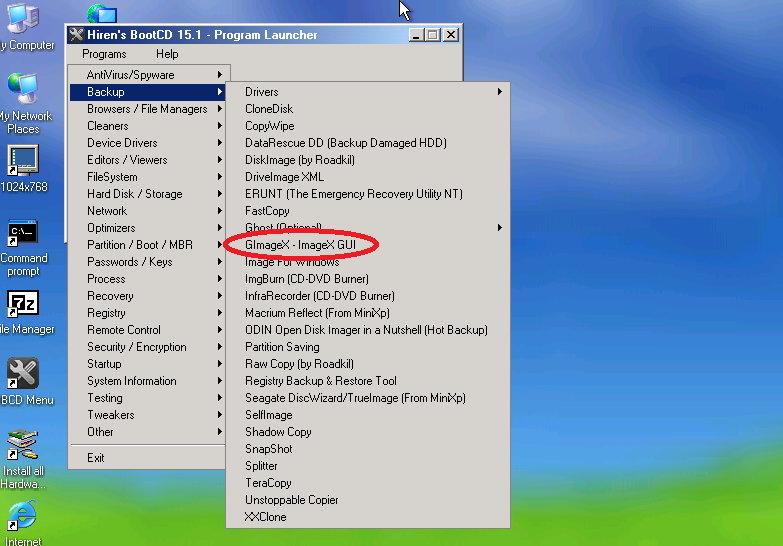
Task: Launch Partition Saving
Action: (368, 347)
